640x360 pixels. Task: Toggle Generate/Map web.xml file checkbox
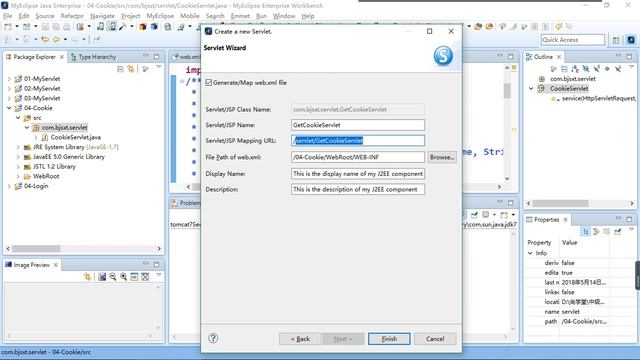(209, 82)
